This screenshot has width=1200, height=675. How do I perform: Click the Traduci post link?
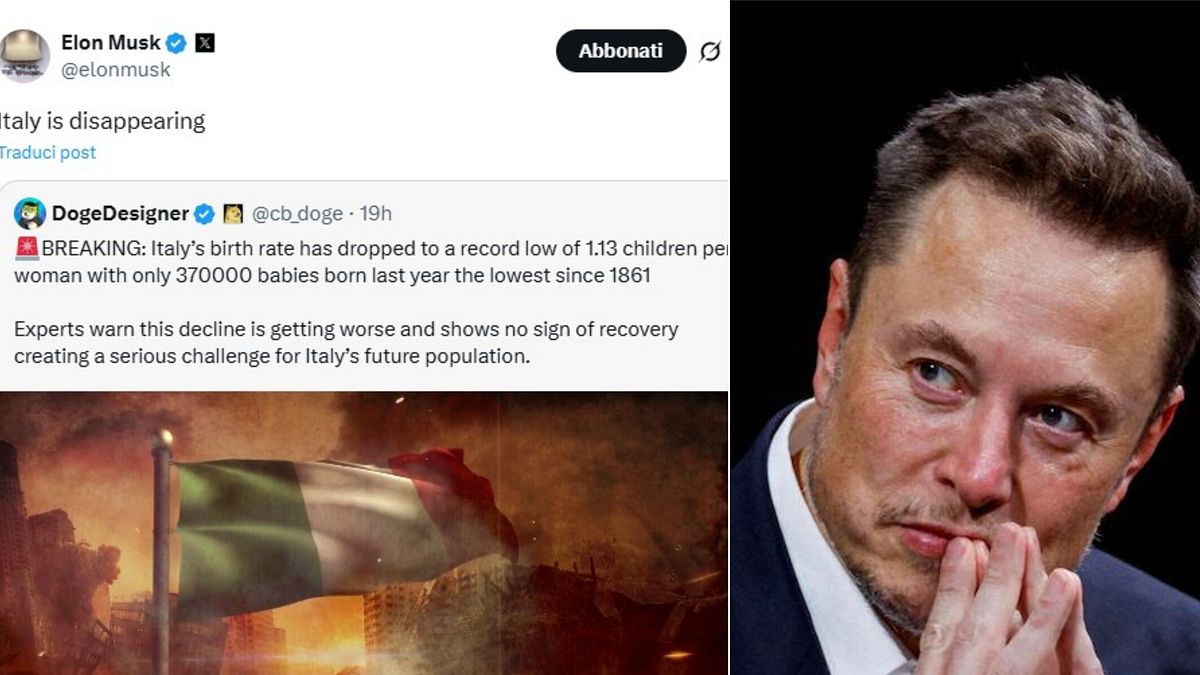[47, 153]
